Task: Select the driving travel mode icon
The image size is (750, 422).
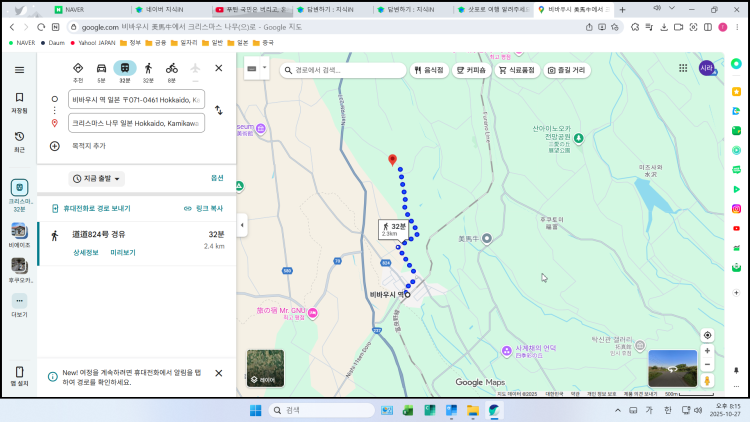Action: (x=101, y=68)
